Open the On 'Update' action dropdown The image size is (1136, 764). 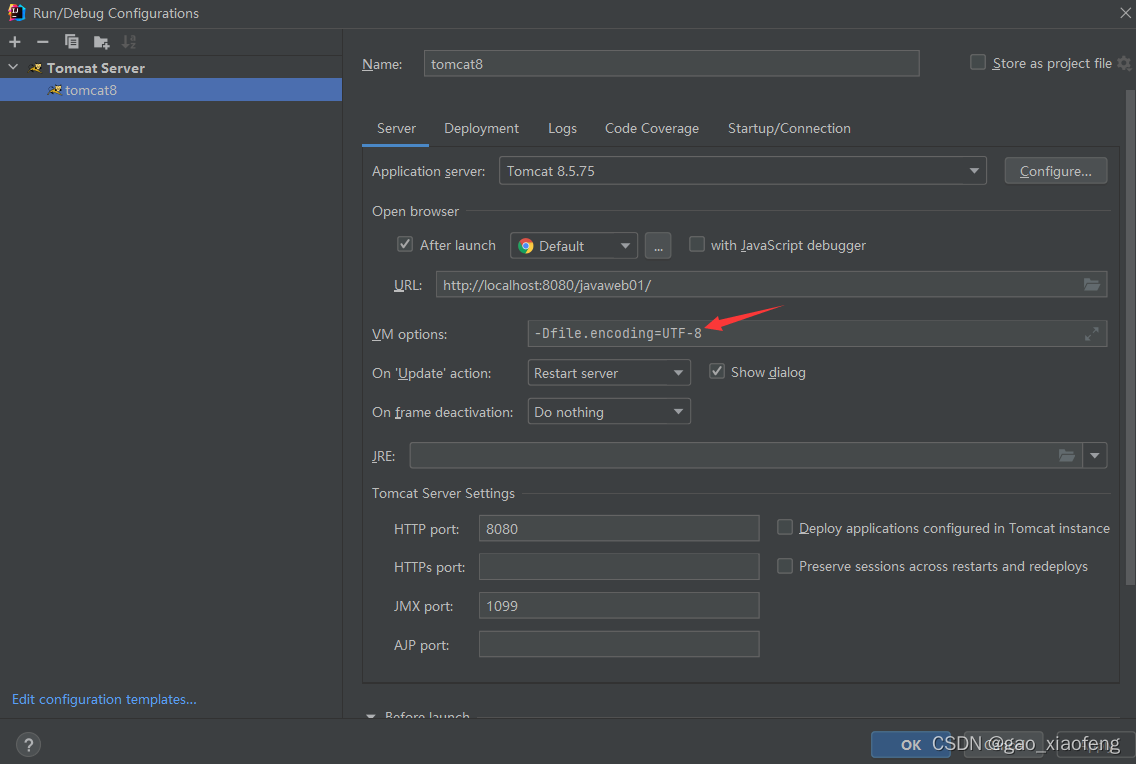coord(609,373)
